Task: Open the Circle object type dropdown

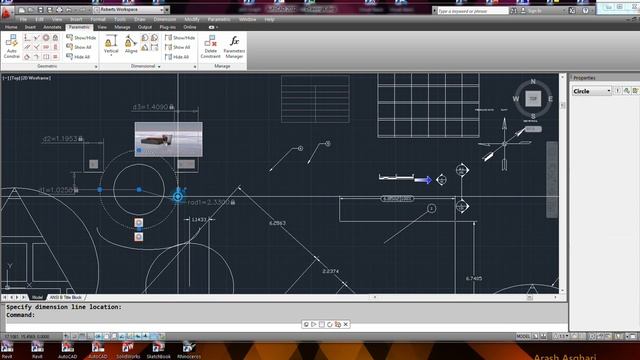Action: coord(591,91)
